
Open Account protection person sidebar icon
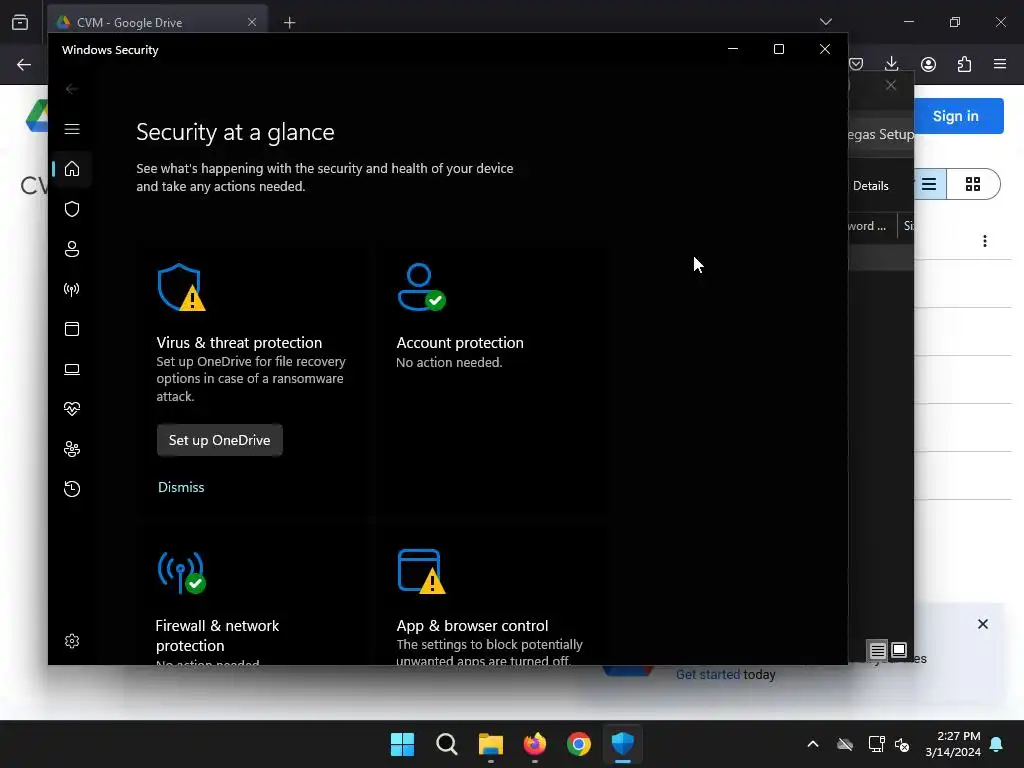click(72, 249)
